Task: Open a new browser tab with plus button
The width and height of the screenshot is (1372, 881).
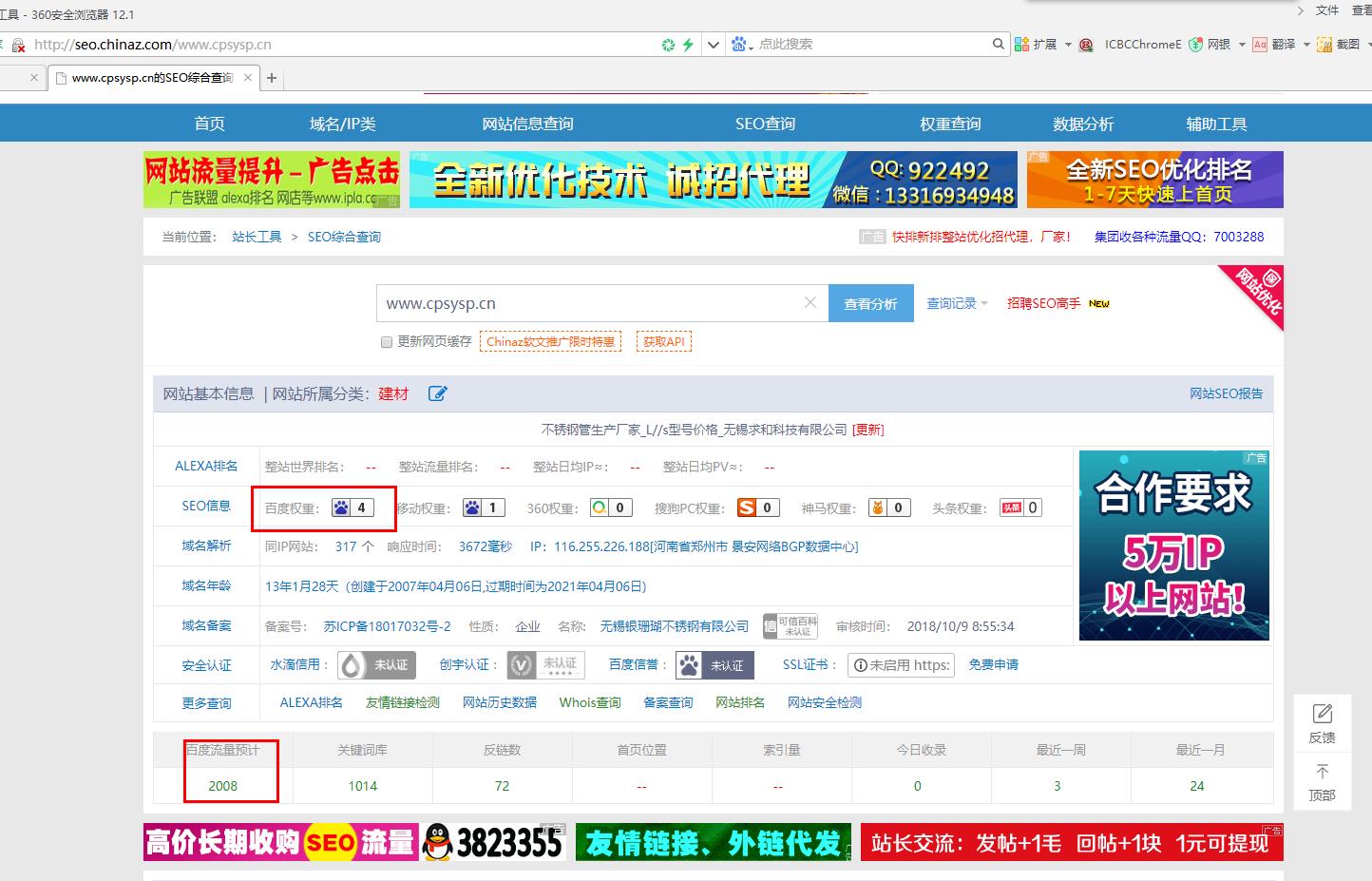Action: click(x=272, y=78)
